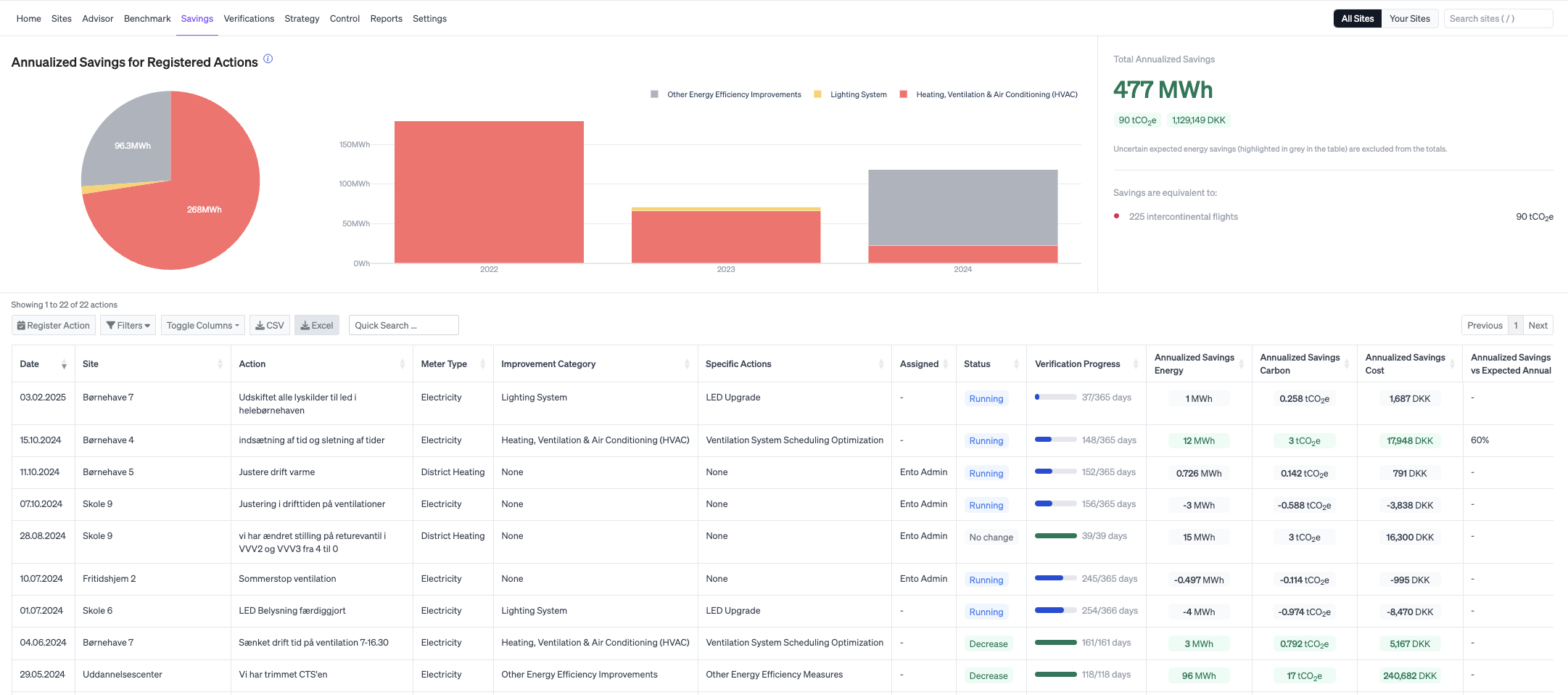
Task: Sort table by Site column arrows
Action: (220, 364)
